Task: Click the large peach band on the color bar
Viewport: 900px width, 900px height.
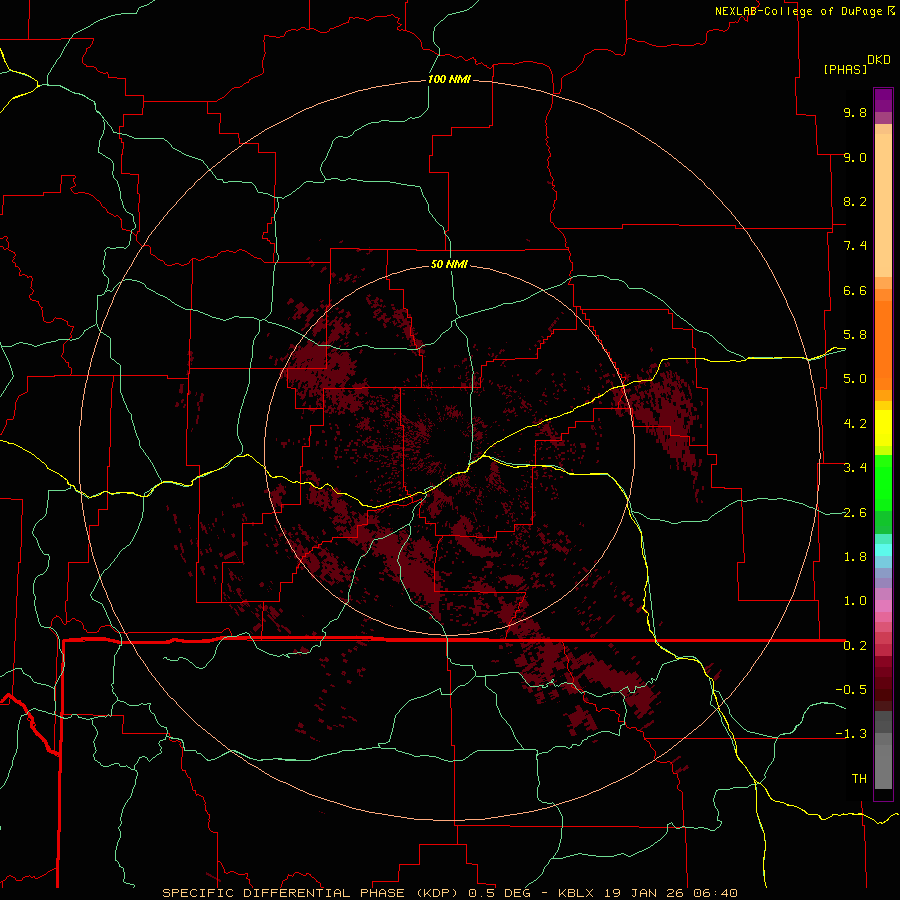Action: [x=883, y=205]
